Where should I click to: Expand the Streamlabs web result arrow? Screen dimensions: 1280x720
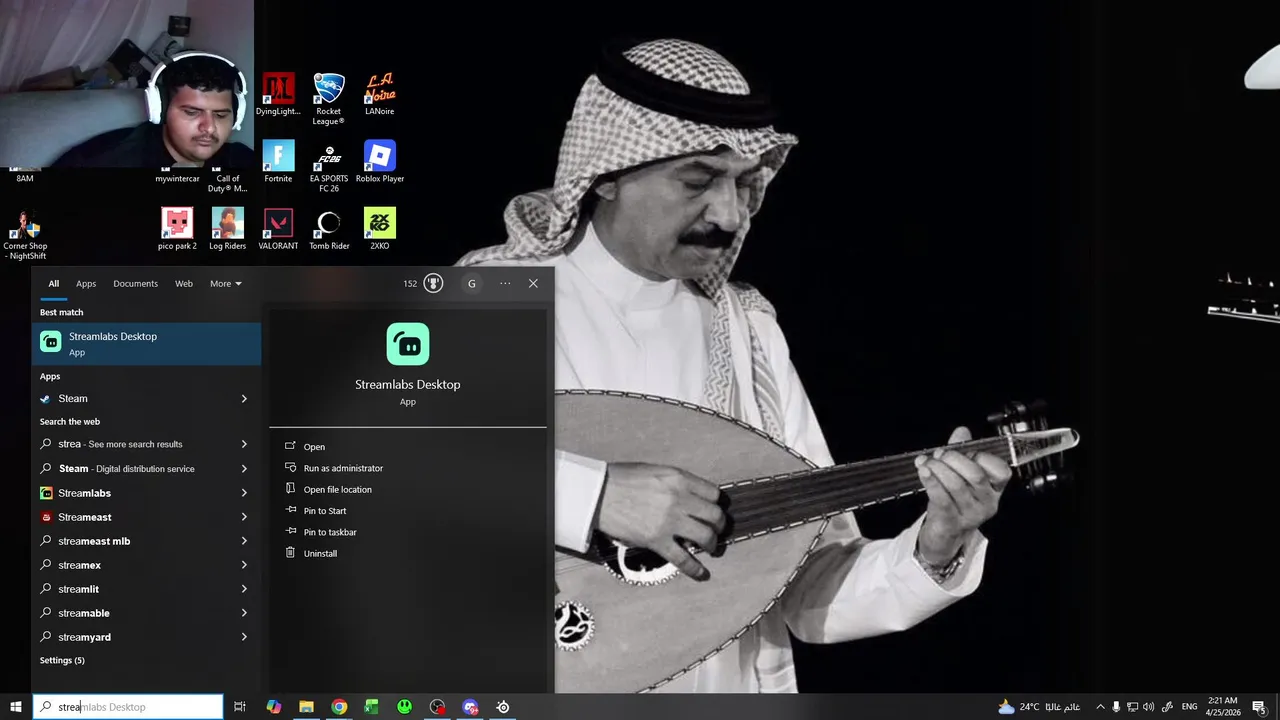point(244,493)
